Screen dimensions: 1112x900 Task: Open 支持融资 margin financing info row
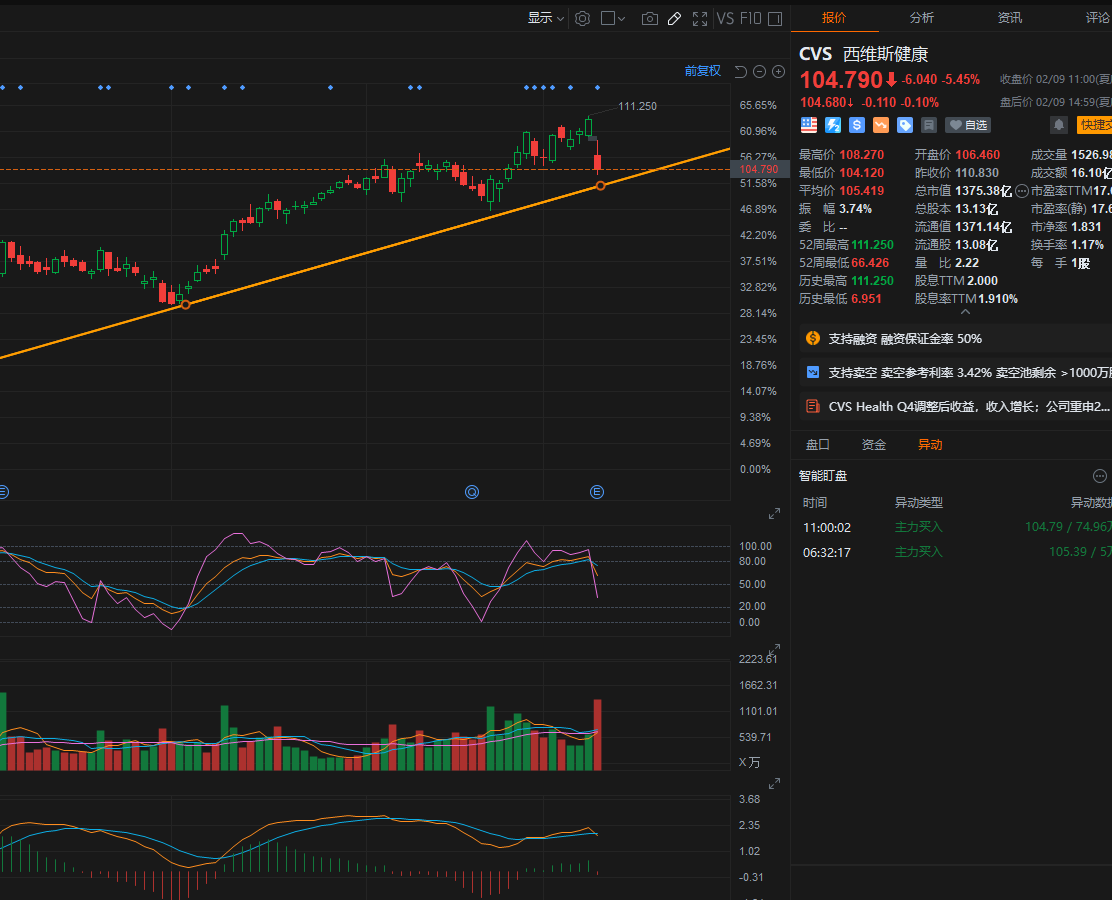pos(956,339)
